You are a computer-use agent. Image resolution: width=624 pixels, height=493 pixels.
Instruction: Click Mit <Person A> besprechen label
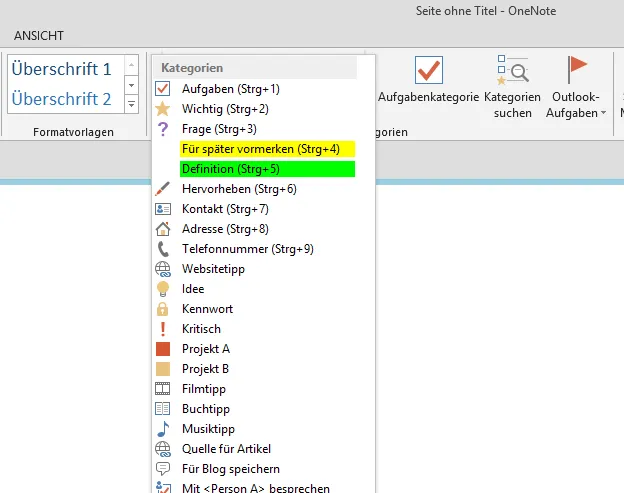pyautogui.click(x=256, y=488)
